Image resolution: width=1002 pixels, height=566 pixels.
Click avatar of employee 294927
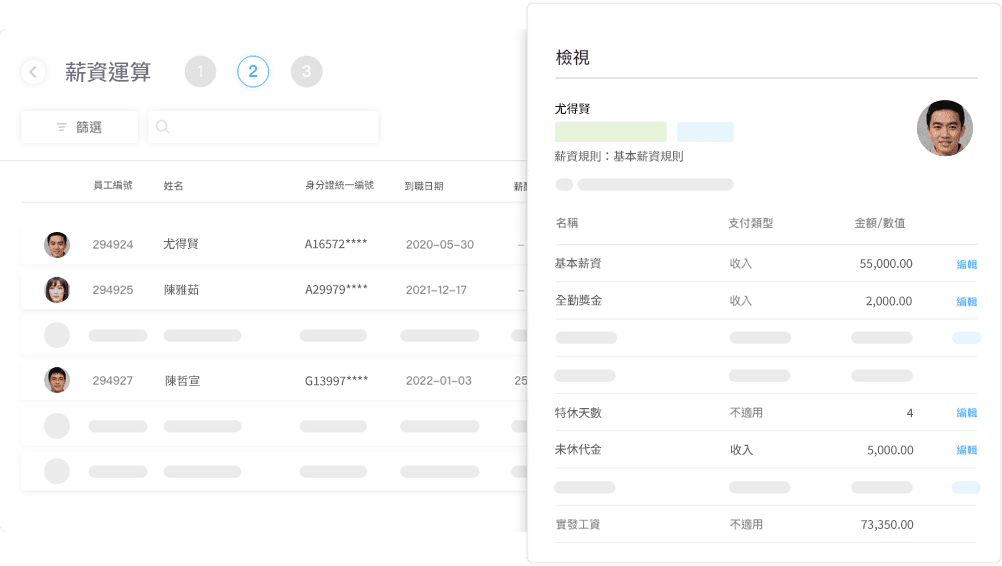(57, 380)
